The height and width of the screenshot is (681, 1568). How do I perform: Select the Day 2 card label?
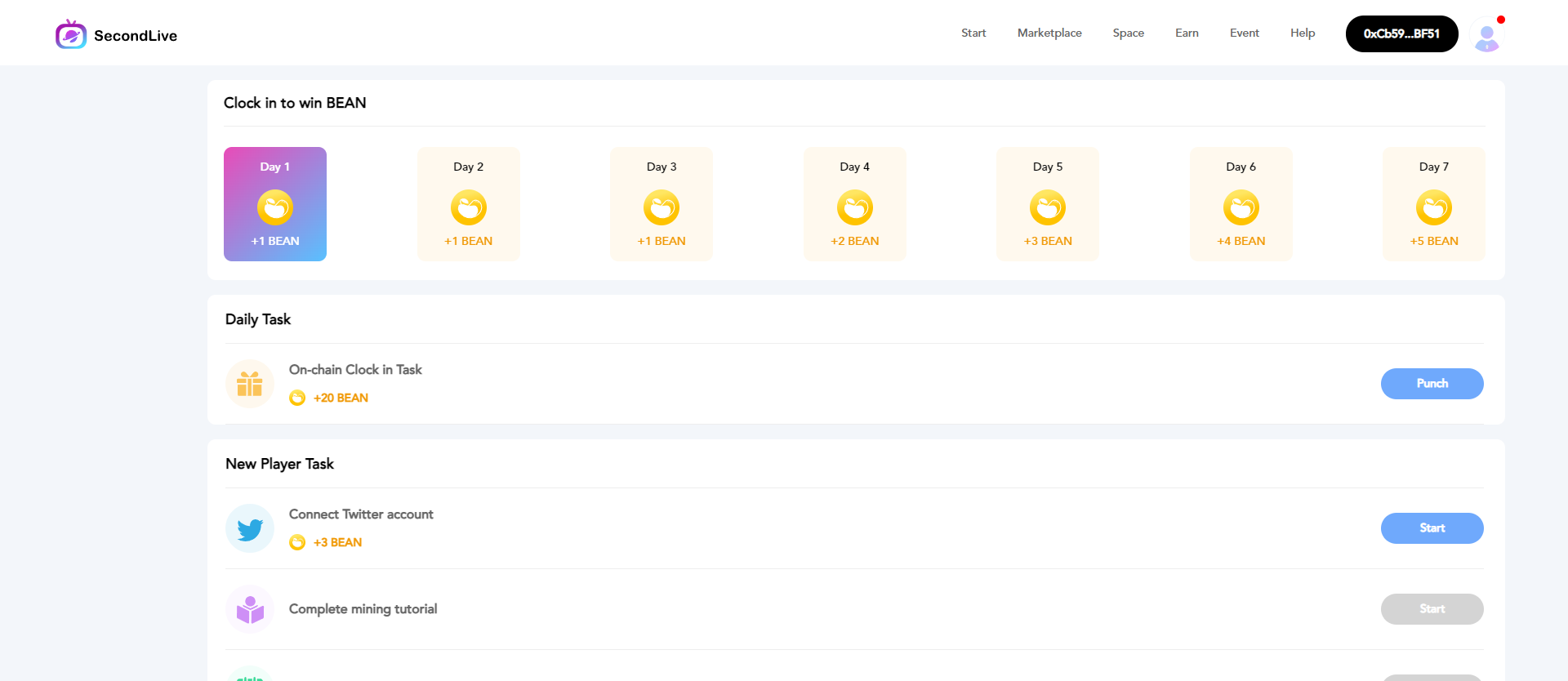coord(469,167)
